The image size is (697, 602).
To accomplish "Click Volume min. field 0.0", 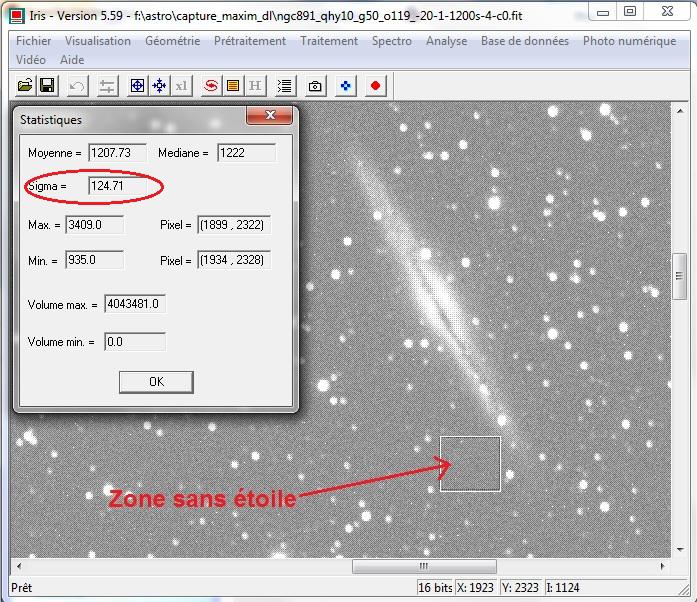I will 135,342.
